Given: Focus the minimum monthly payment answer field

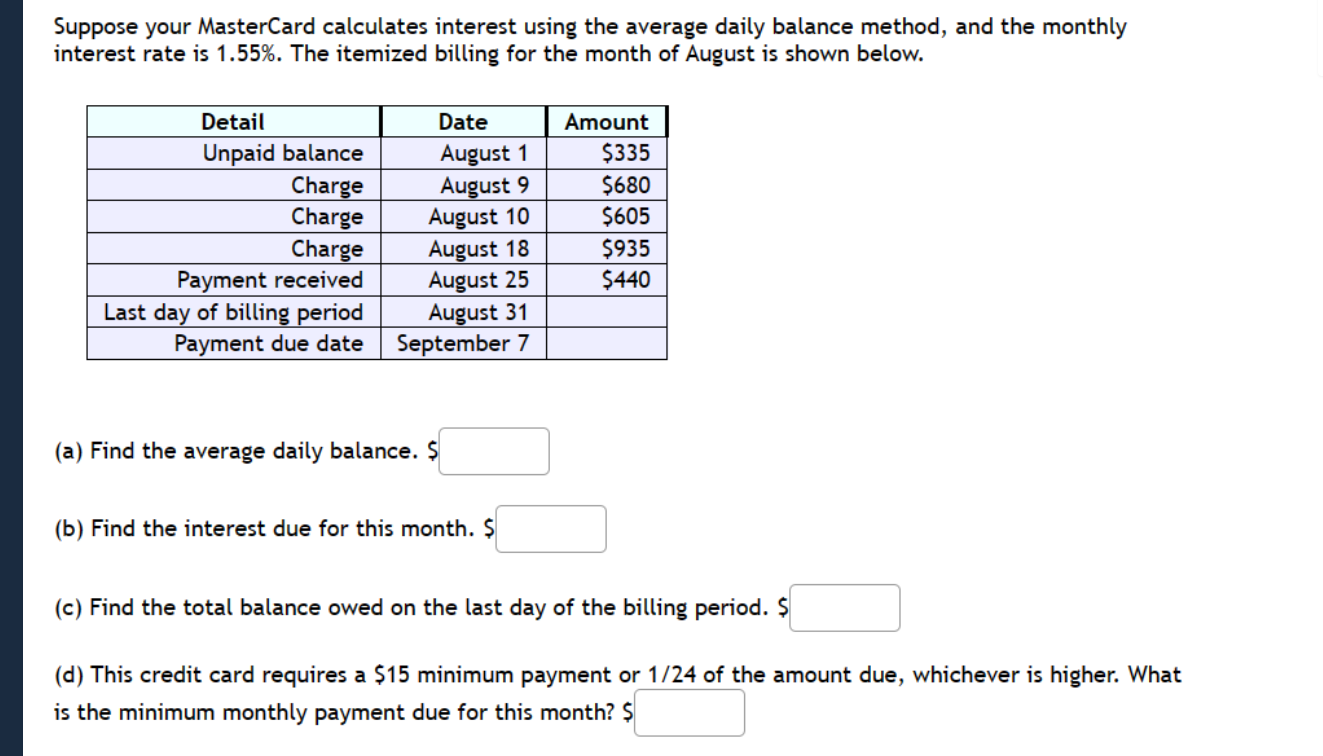Looking at the screenshot, I should tap(690, 713).
